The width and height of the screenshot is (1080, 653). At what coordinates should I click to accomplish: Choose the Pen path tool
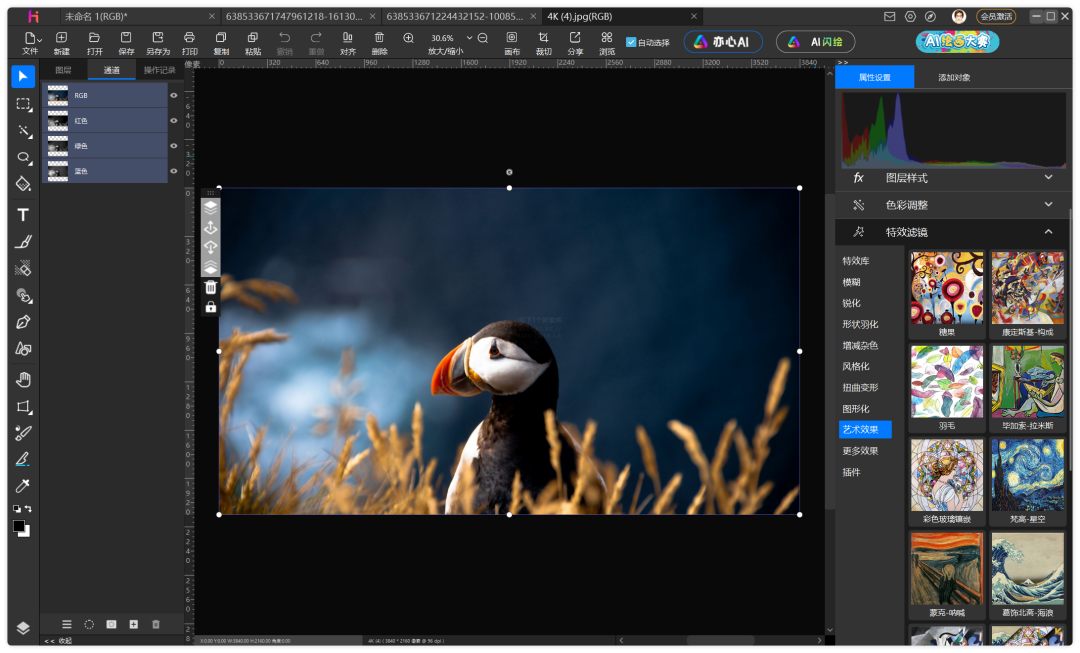(23, 322)
